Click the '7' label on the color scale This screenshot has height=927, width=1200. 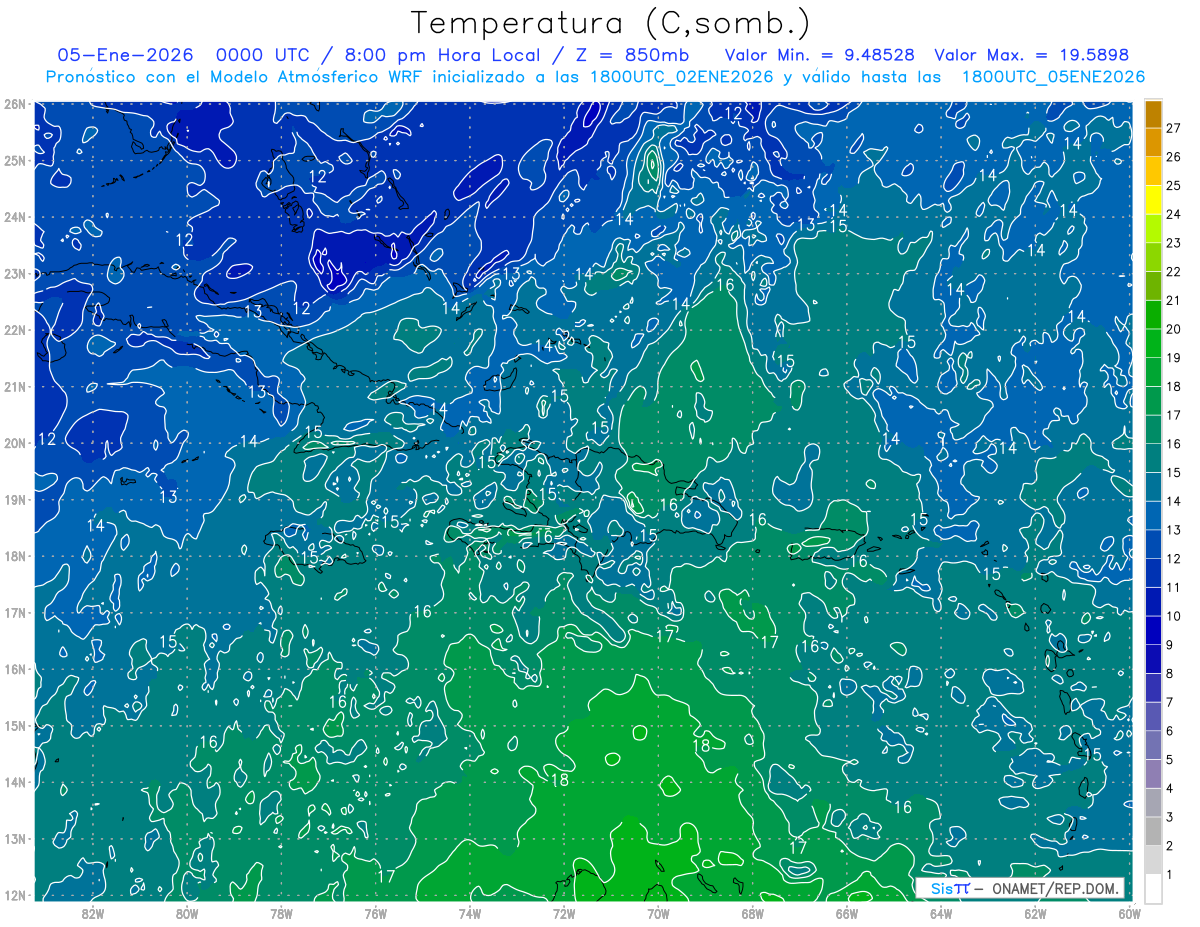pos(1170,703)
